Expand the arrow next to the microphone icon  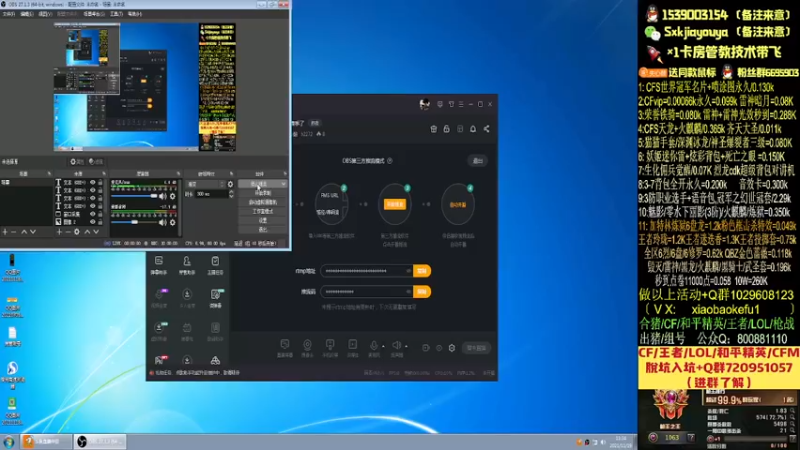click(383, 346)
